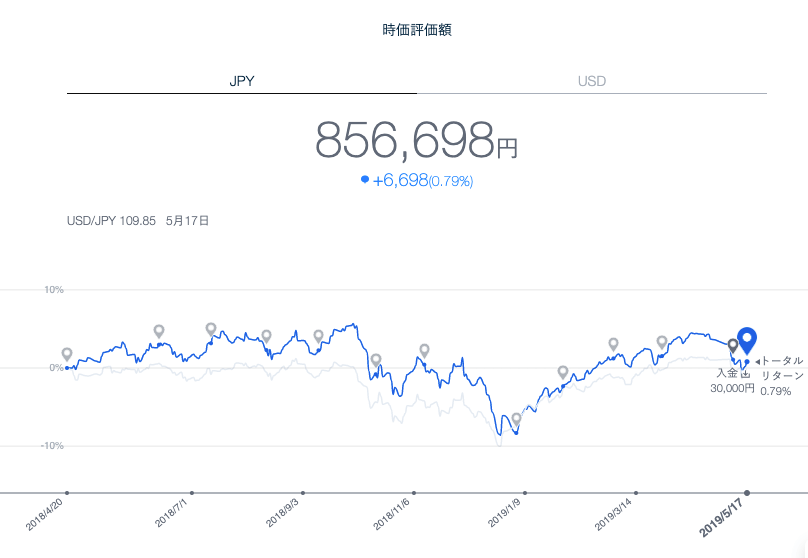This screenshot has width=808, height=558.
Task: Click gray pin at the chart's lowest dip
Action: click(516, 420)
